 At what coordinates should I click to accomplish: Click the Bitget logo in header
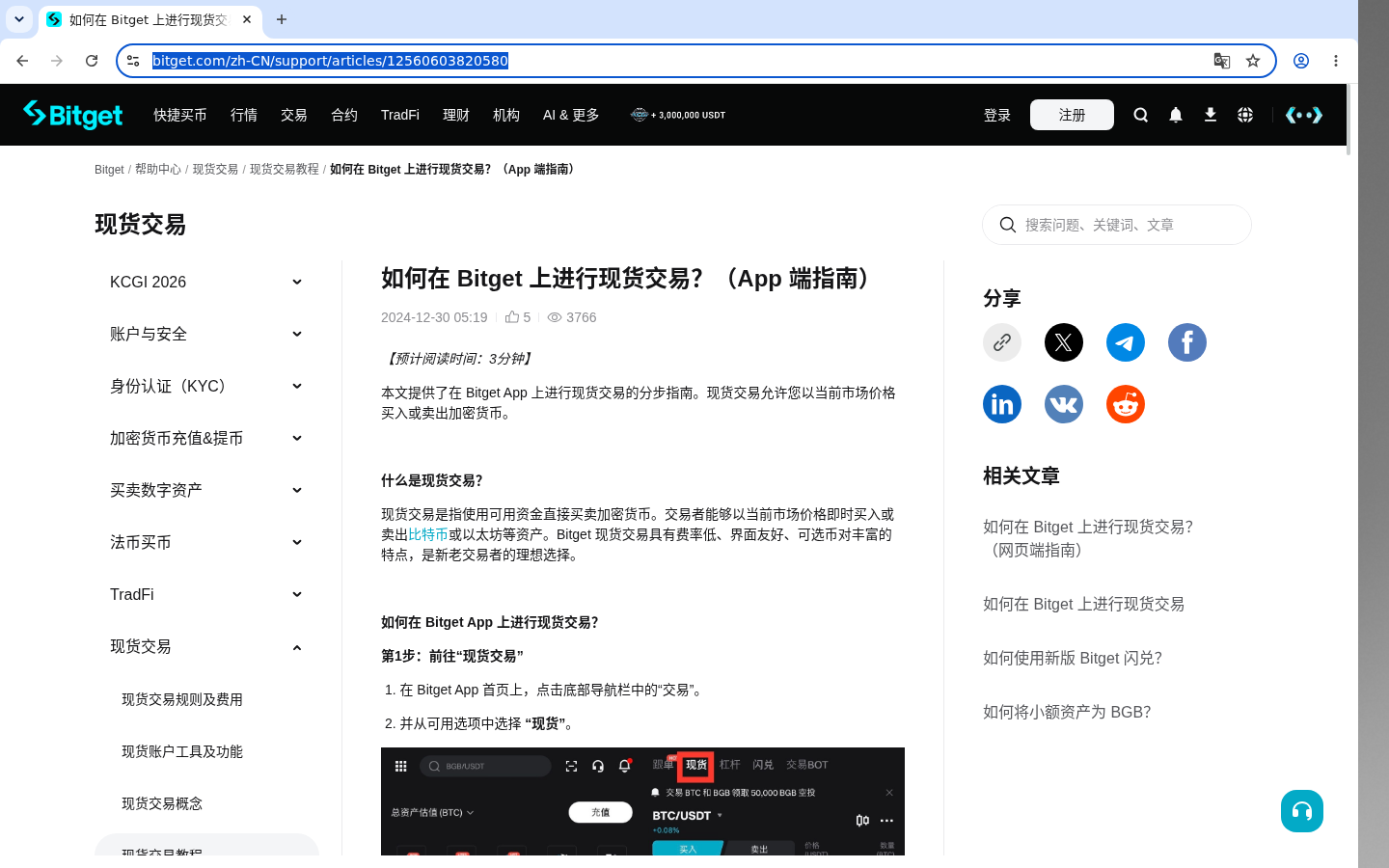[73, 115]
